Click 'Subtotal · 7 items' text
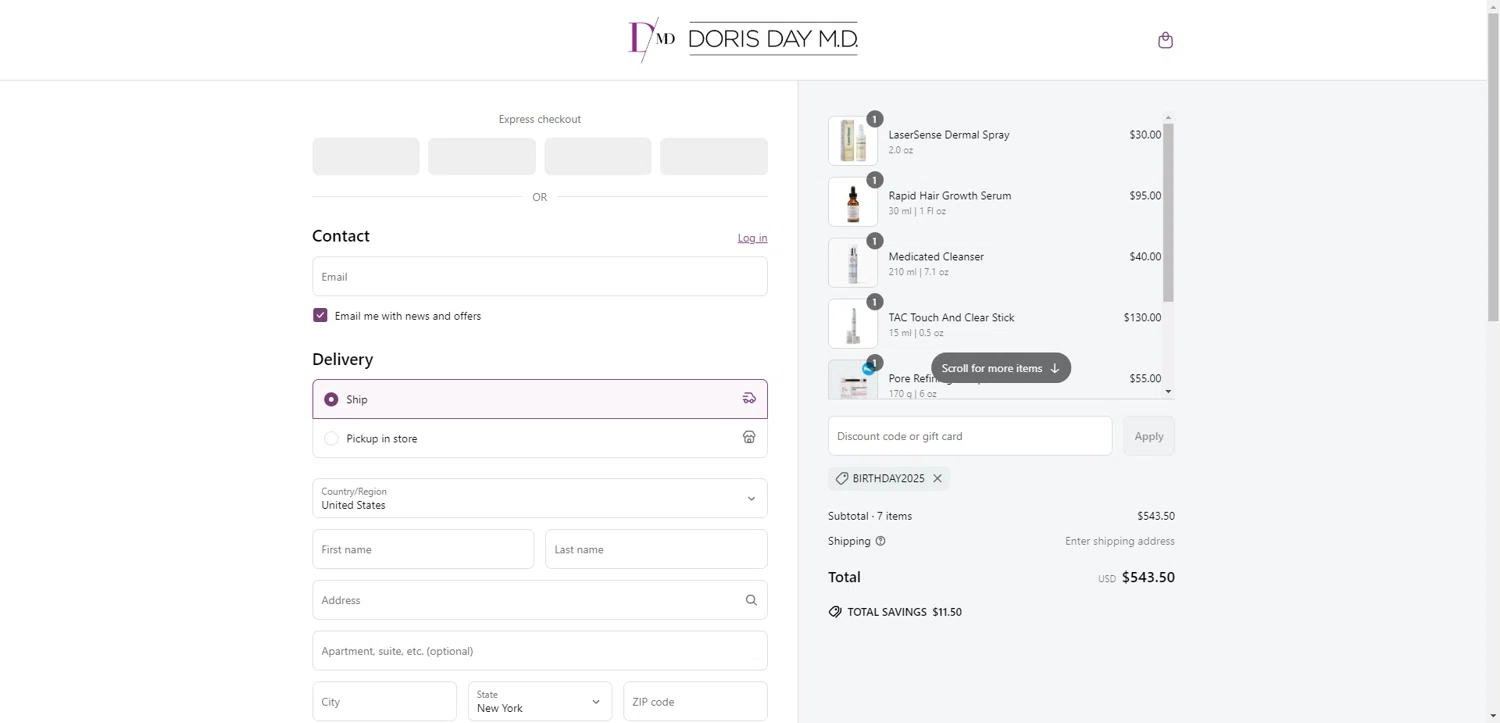The width and height of the screenshot is (1500, 723). pos(870,516)
